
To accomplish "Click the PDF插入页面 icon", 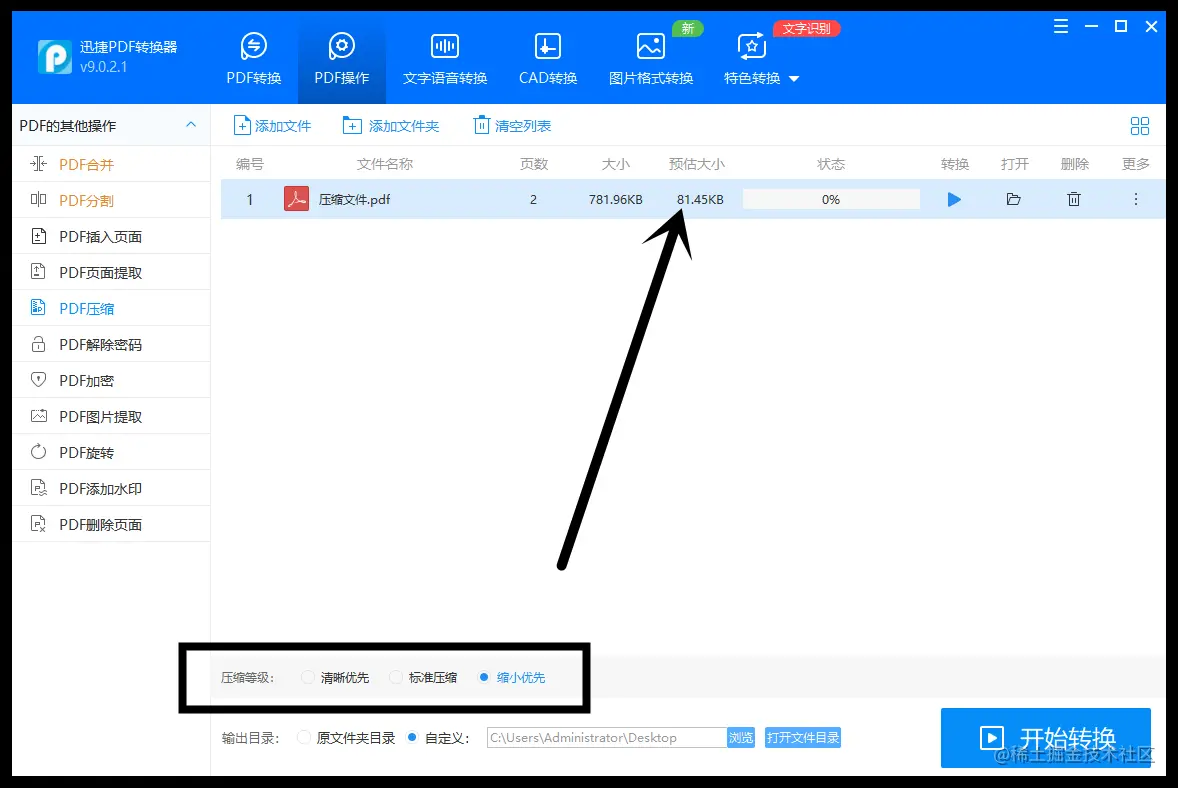I will coord(38,236).
